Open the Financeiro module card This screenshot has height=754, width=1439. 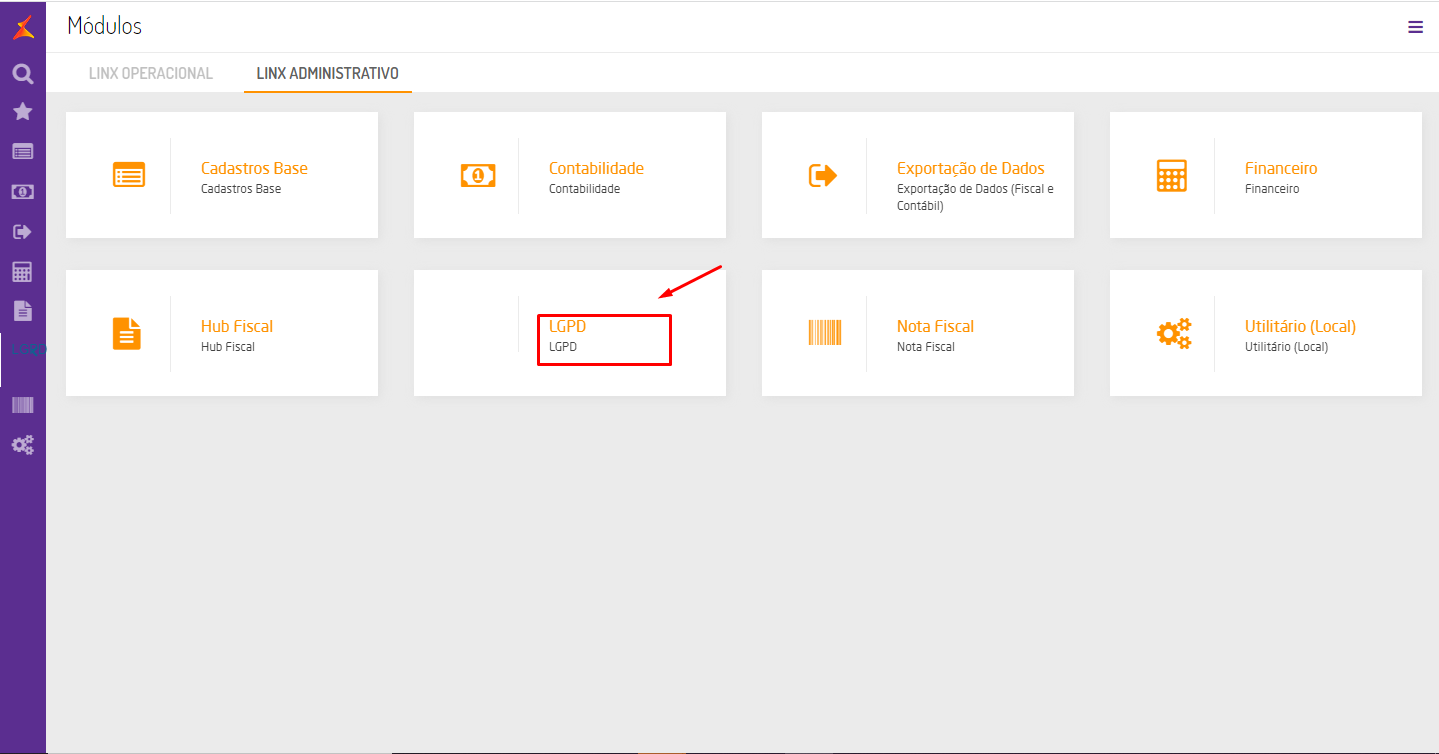(x=1266, y=175)
